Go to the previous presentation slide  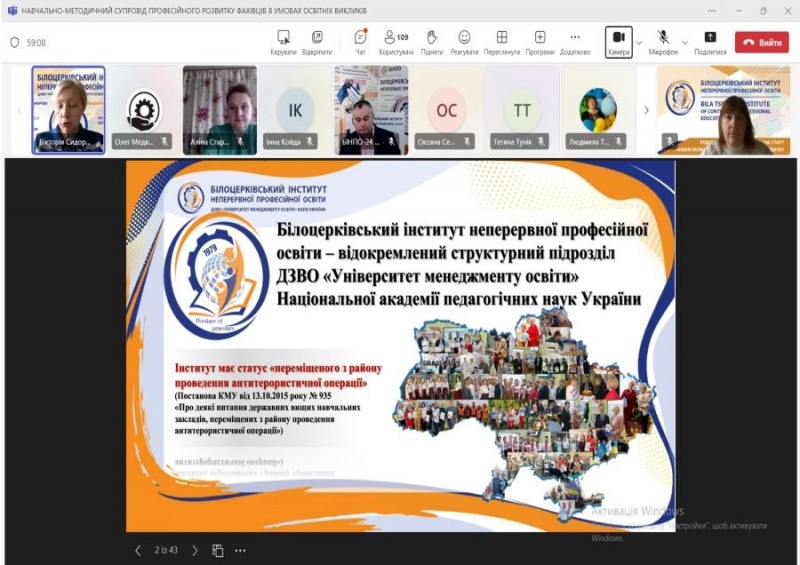pos(138,550)
